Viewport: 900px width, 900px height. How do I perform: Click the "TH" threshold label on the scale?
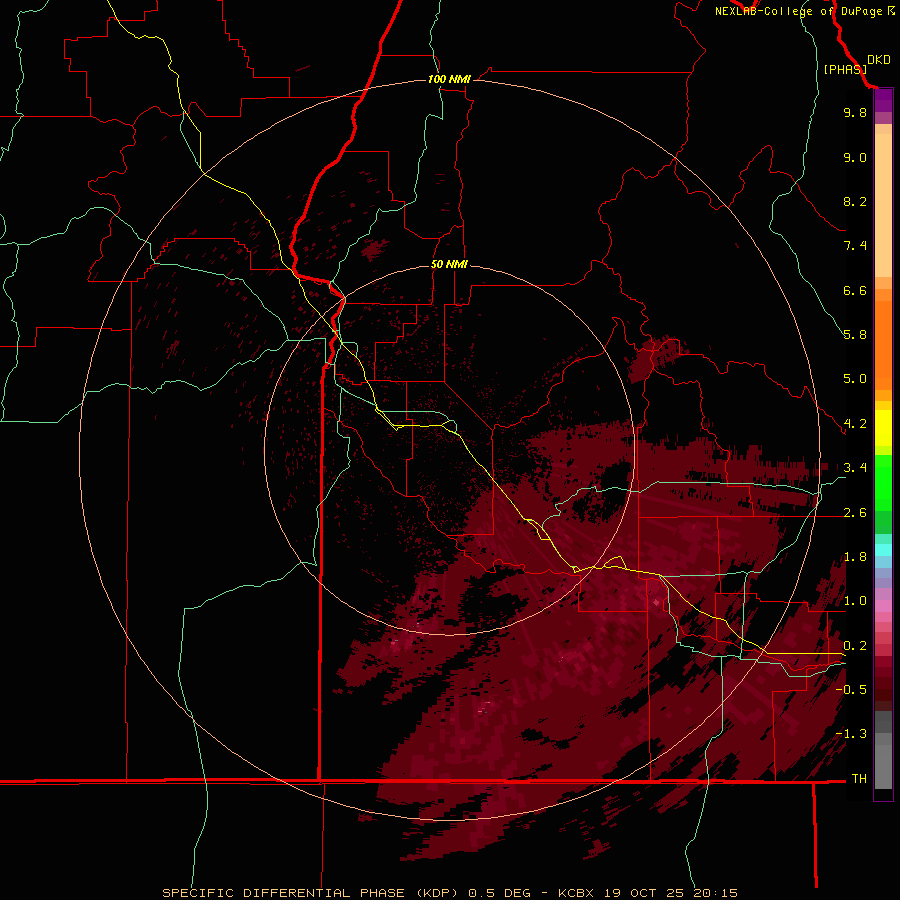coord(859,779)
